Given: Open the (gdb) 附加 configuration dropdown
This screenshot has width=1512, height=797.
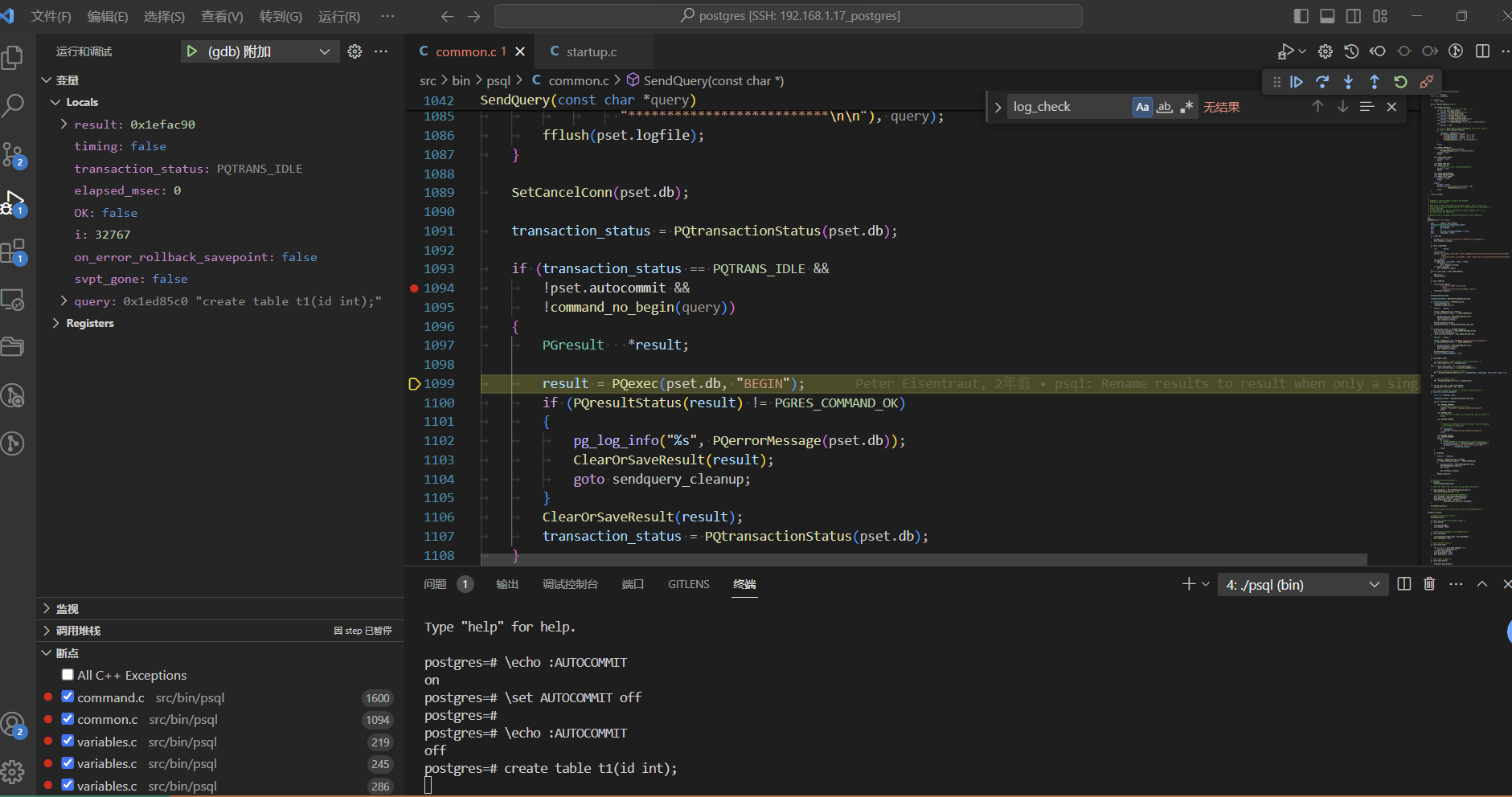Looking at the screenshot, I should coord(324,51).
